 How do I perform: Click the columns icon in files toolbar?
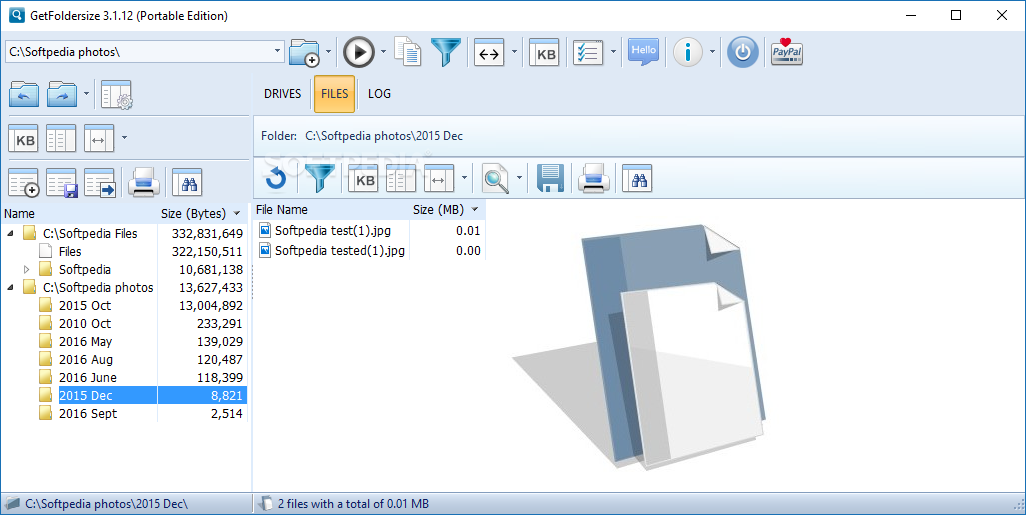[401, 178]
